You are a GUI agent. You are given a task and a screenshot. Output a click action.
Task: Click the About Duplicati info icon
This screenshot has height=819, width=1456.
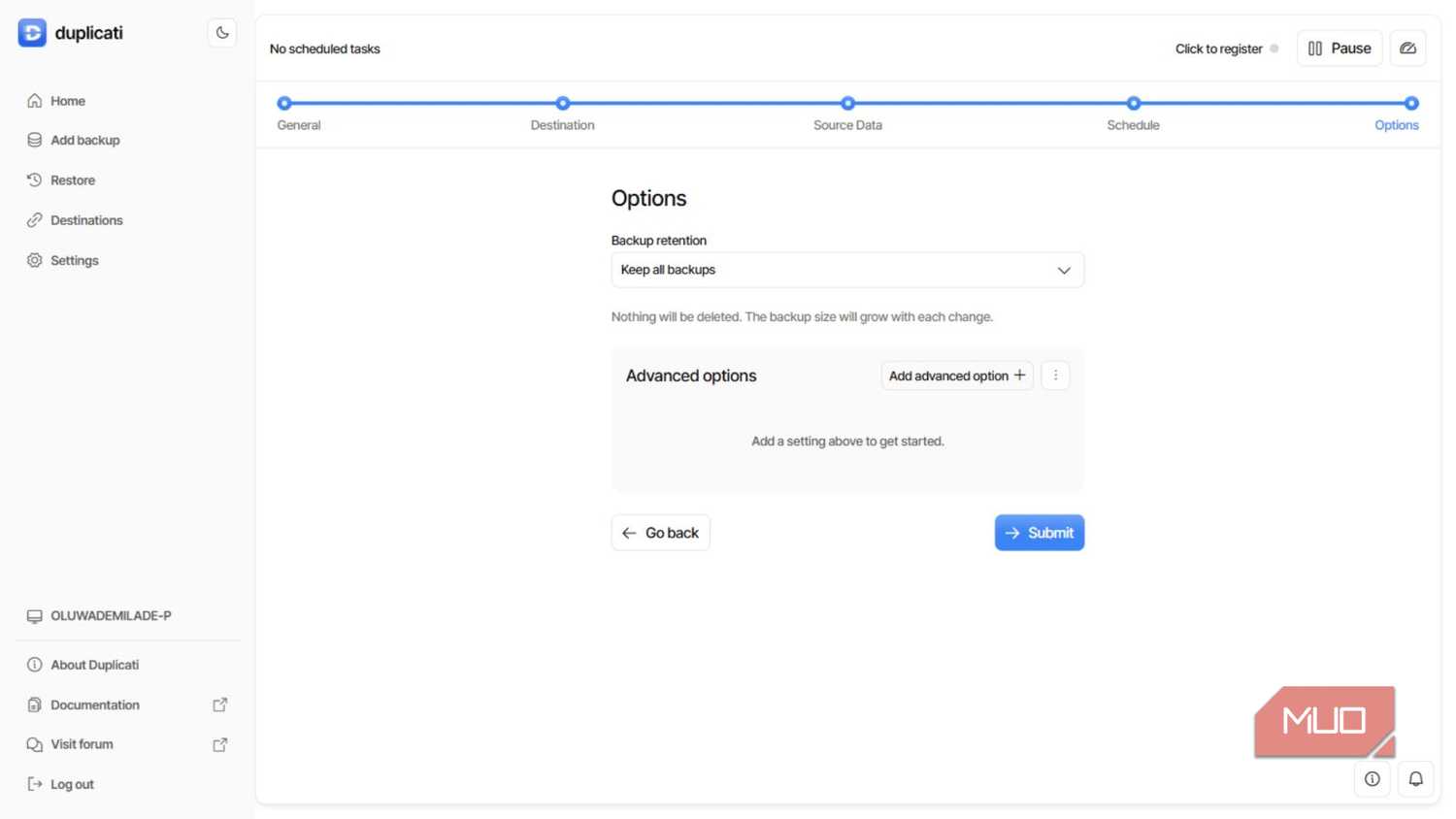point(35,665)
